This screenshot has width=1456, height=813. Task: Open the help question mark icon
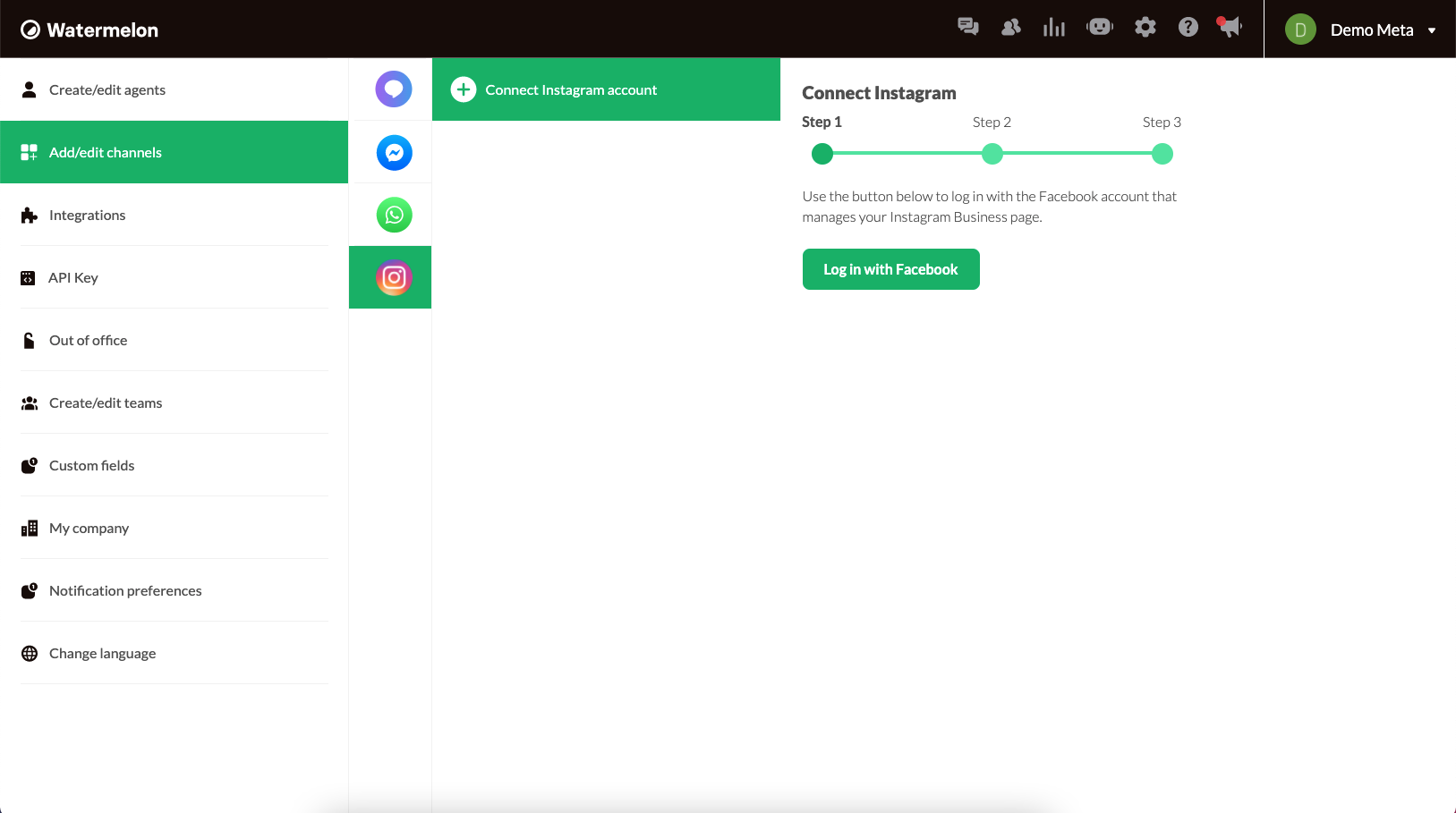pyautogui.click(x=1188, y=27)
